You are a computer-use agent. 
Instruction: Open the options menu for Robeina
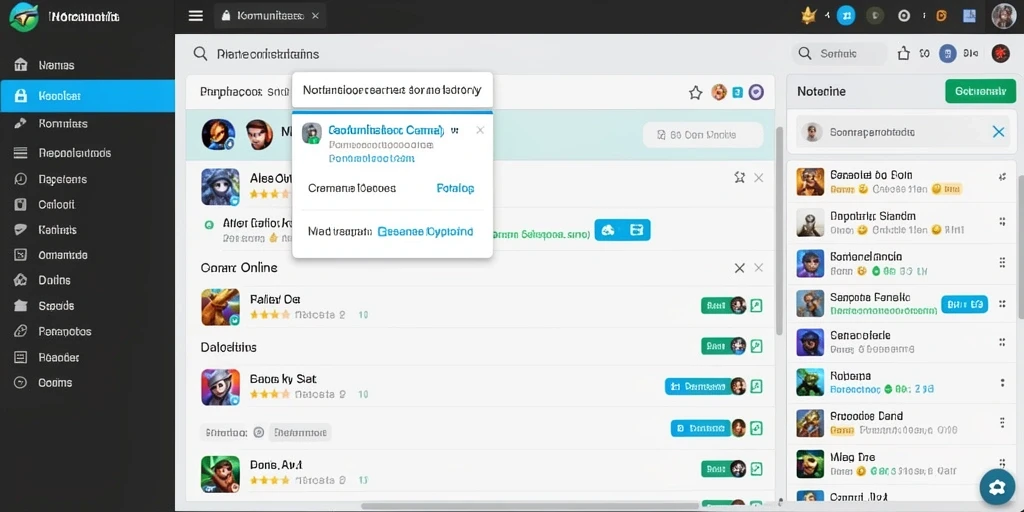(x=1002, y=383)
